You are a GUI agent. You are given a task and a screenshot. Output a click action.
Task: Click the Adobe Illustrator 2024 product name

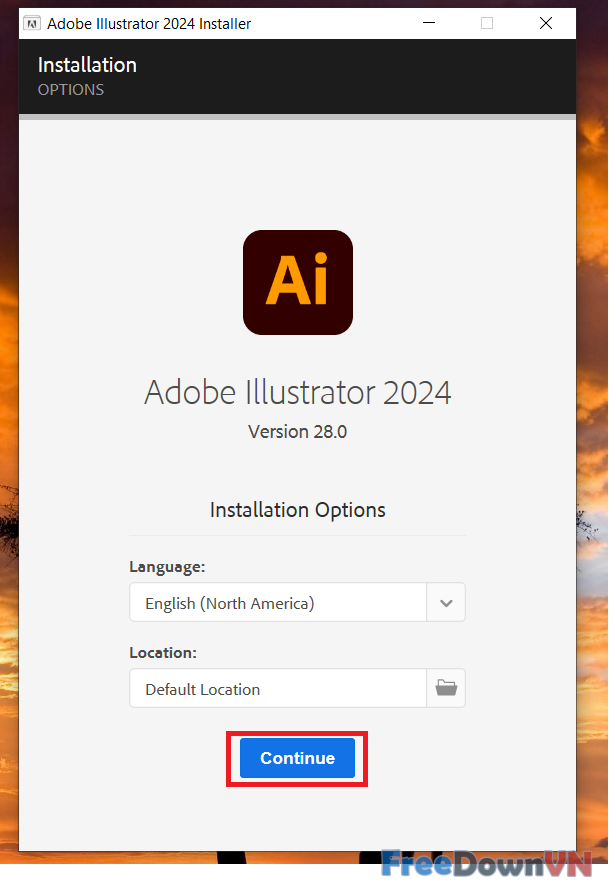coord(298,391)
